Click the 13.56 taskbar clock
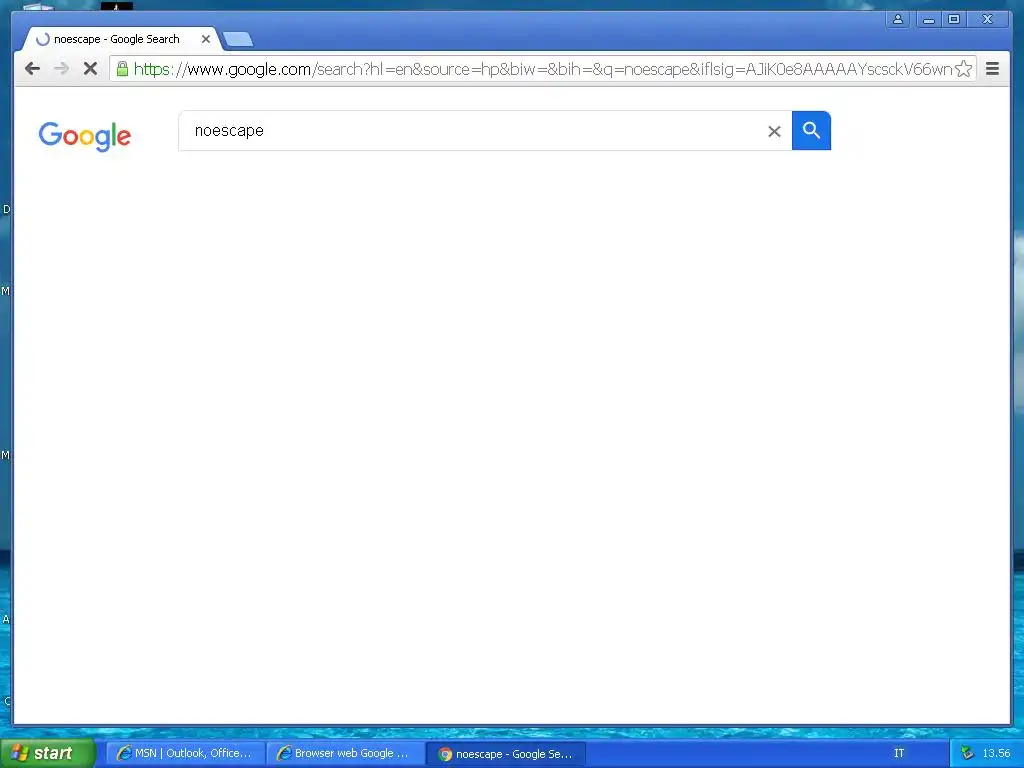 (996, 753)
